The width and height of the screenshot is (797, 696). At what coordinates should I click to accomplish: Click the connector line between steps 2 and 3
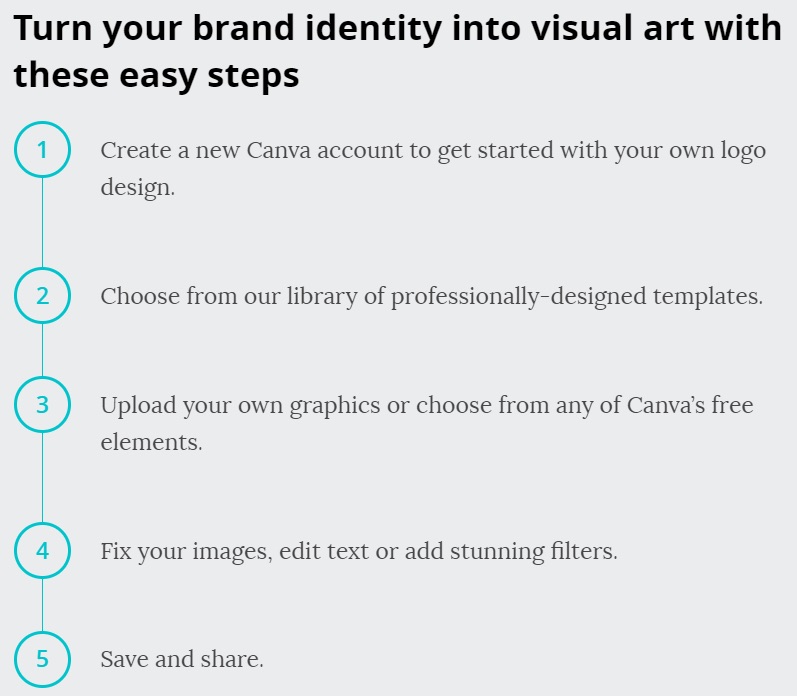(x=42, y=350)
